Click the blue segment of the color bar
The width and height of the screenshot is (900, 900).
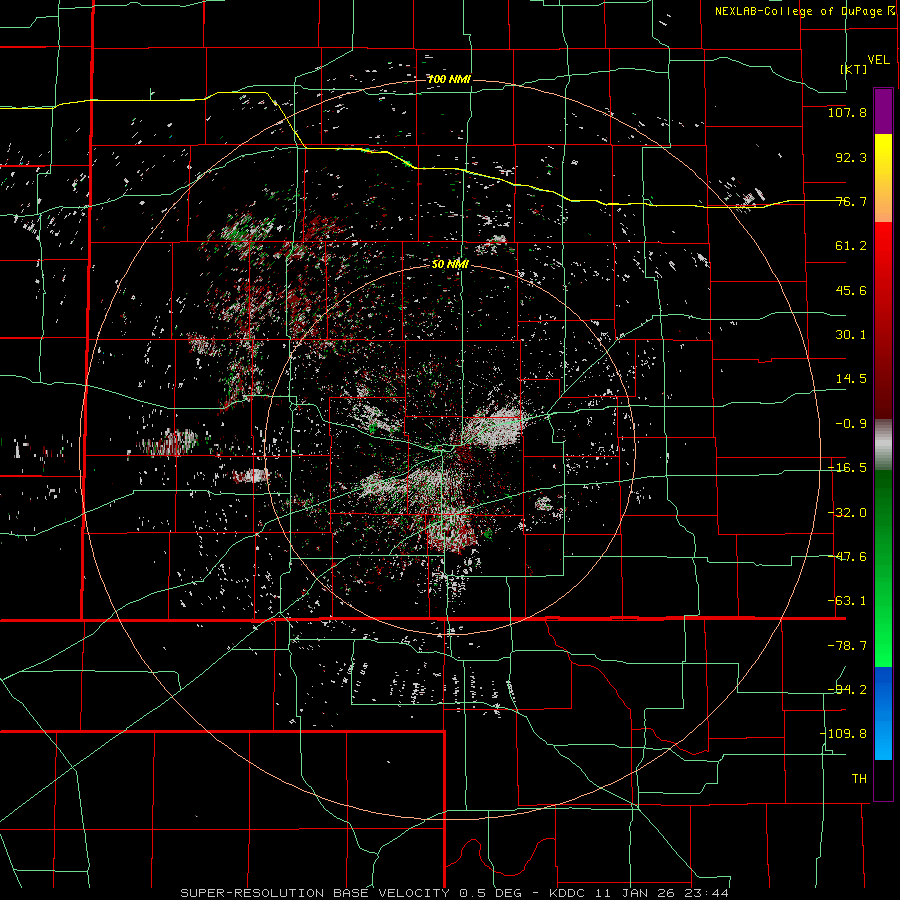click(x=883, y=713)
